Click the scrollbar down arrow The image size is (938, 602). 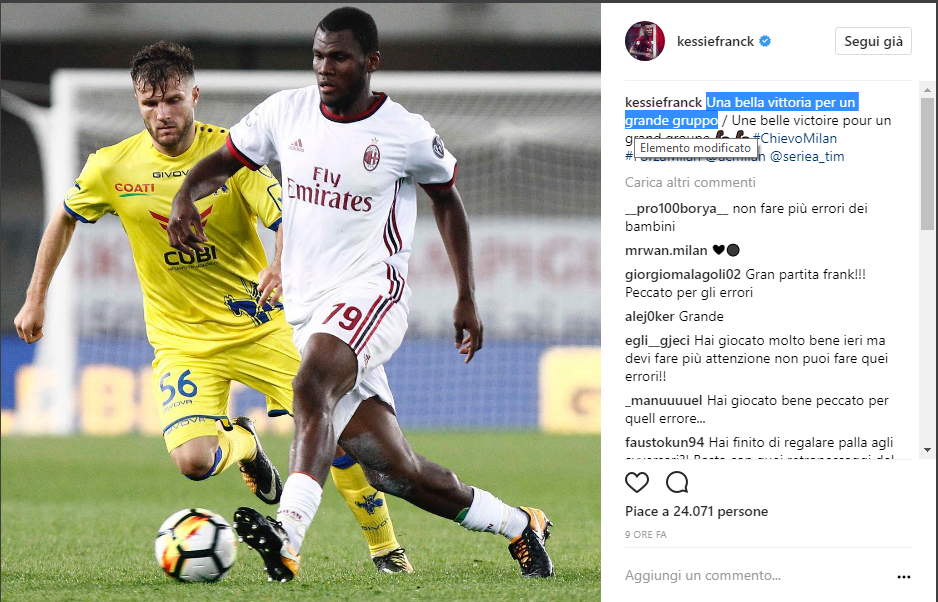tap(927, 449)
